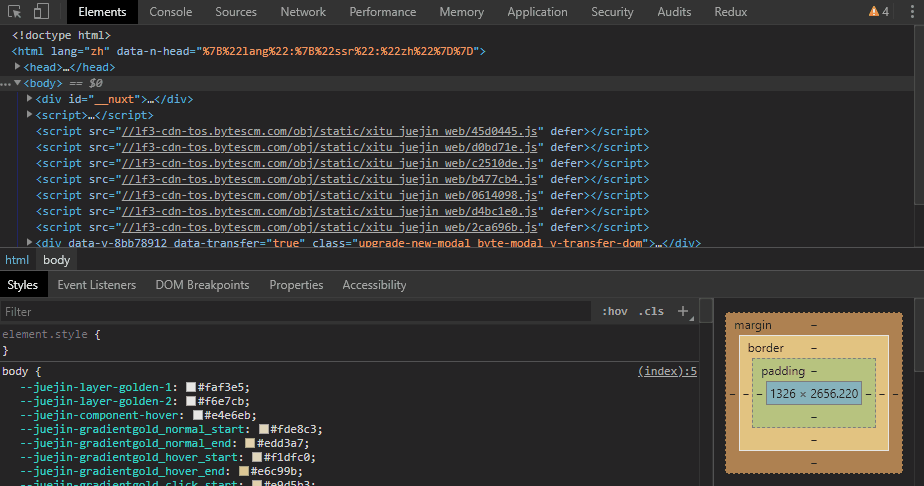The image size is (924, 486).
Task: Click the #f1dfc0 color swatch
Action: pyautogui.click(x=257, y=457)
